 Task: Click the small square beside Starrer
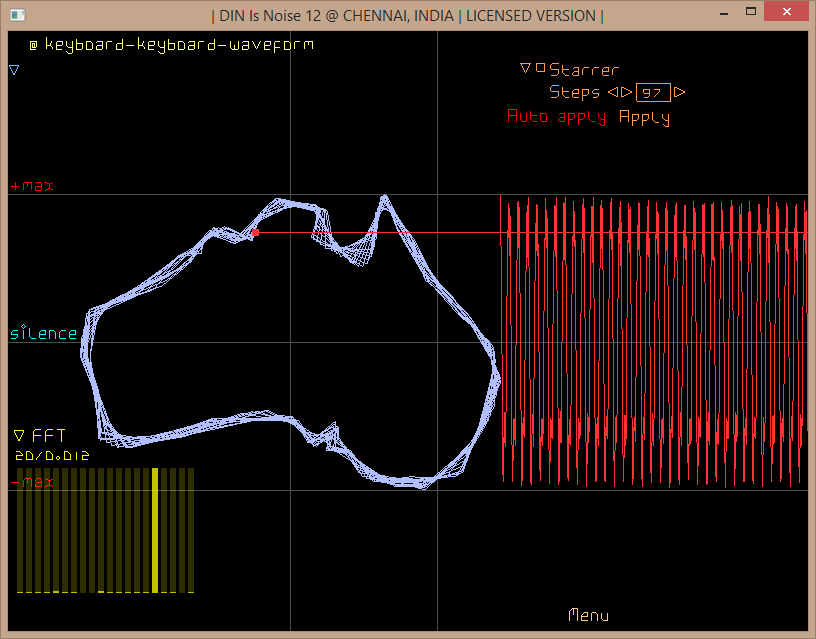pos(541,69)
